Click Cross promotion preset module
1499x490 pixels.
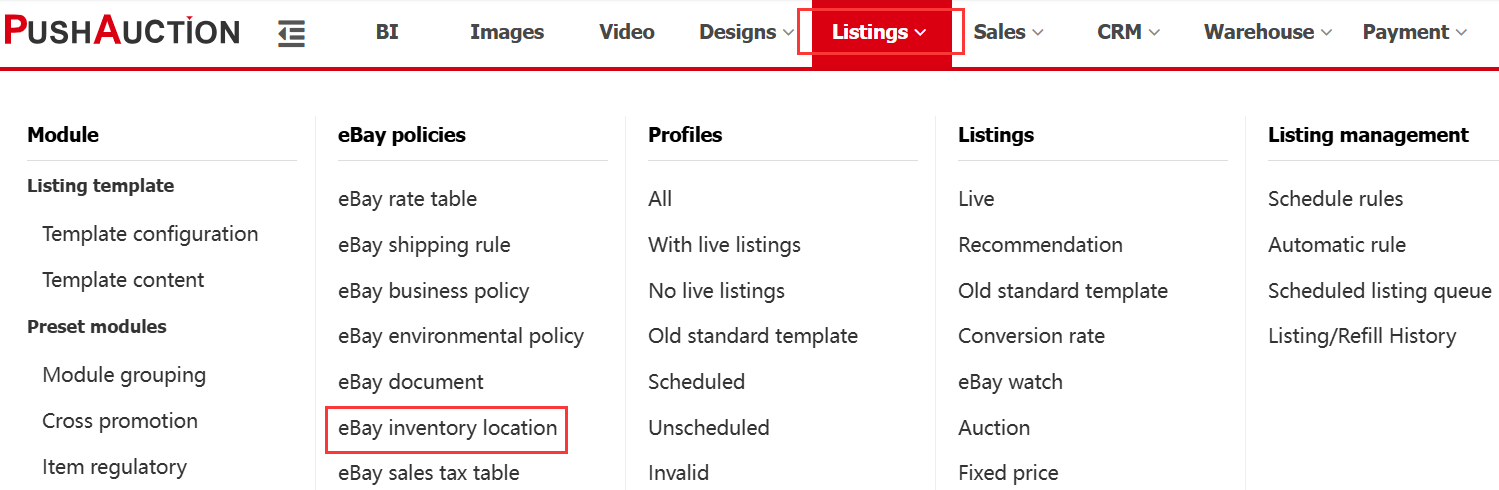click(x=120, y=421)
